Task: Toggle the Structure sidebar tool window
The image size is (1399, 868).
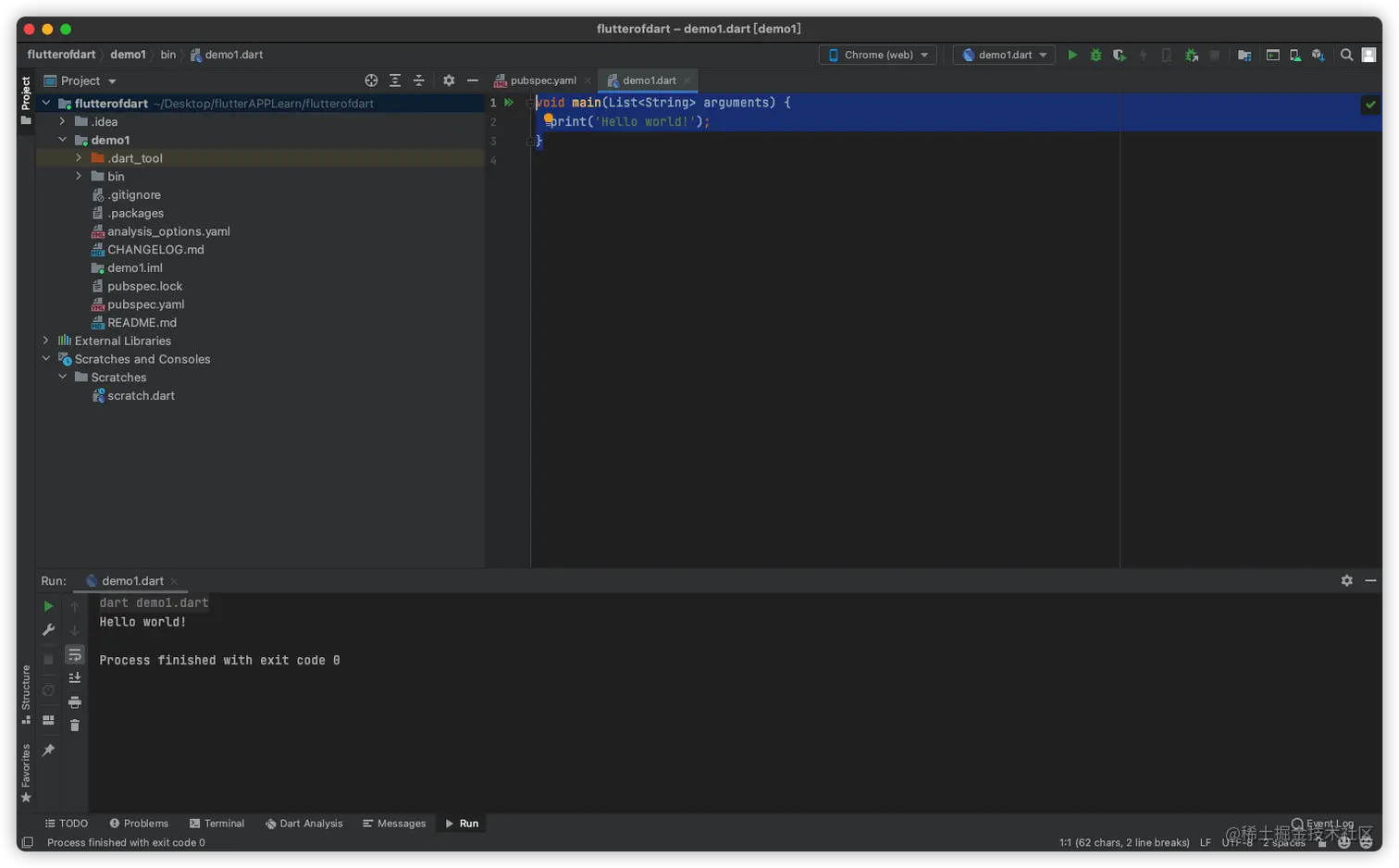Action: click(x=26, y=695)
